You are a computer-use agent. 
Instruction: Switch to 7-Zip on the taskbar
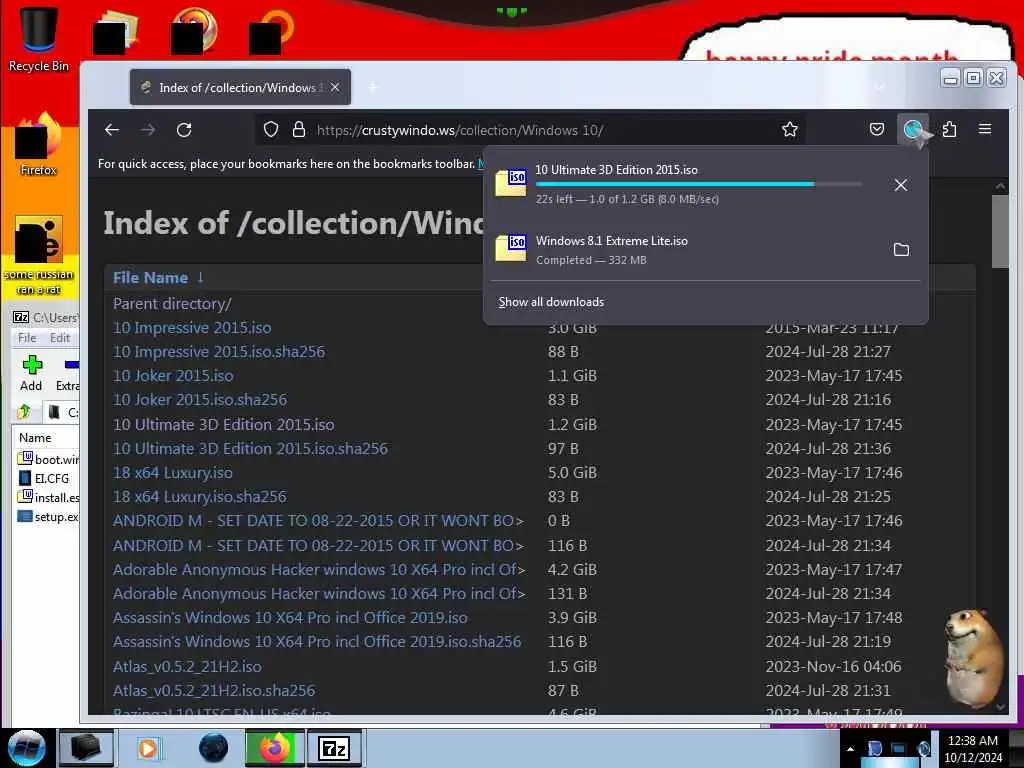click(x=334, y=748)
